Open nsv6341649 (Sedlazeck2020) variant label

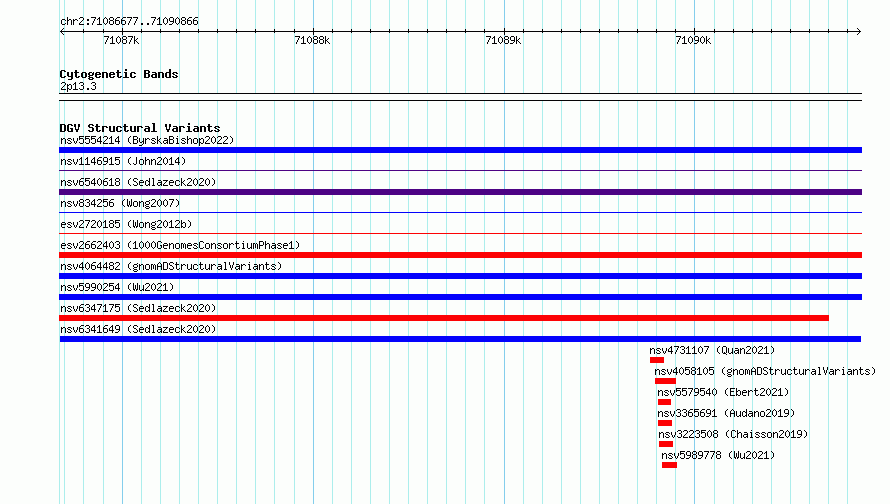pos(138,329)
